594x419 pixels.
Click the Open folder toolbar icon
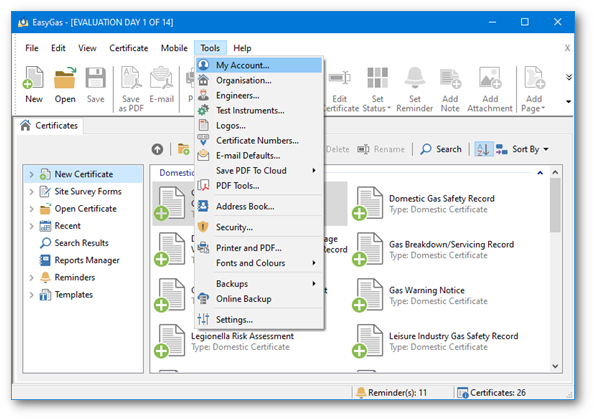click(x=65, y=85)
